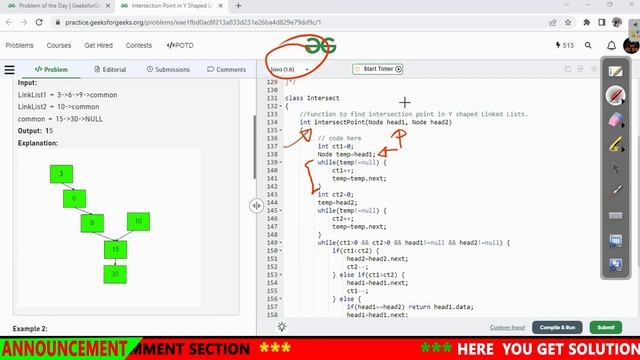
Task: Collapse code fold at line 153
Action: 281,275
